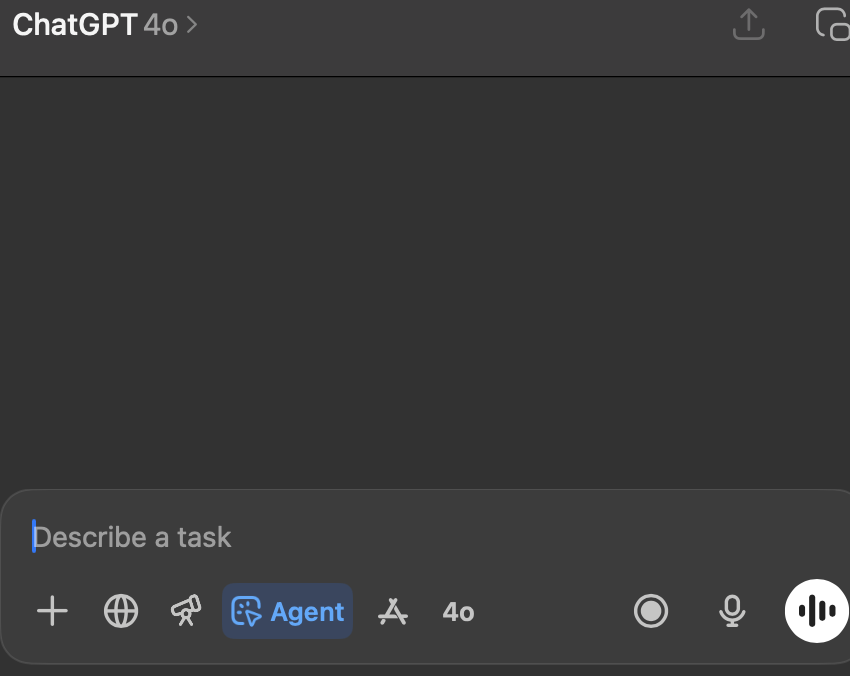This screenshot has height=676, width=850.
Task: Launch voice mode waveform button
Action: 816,611
